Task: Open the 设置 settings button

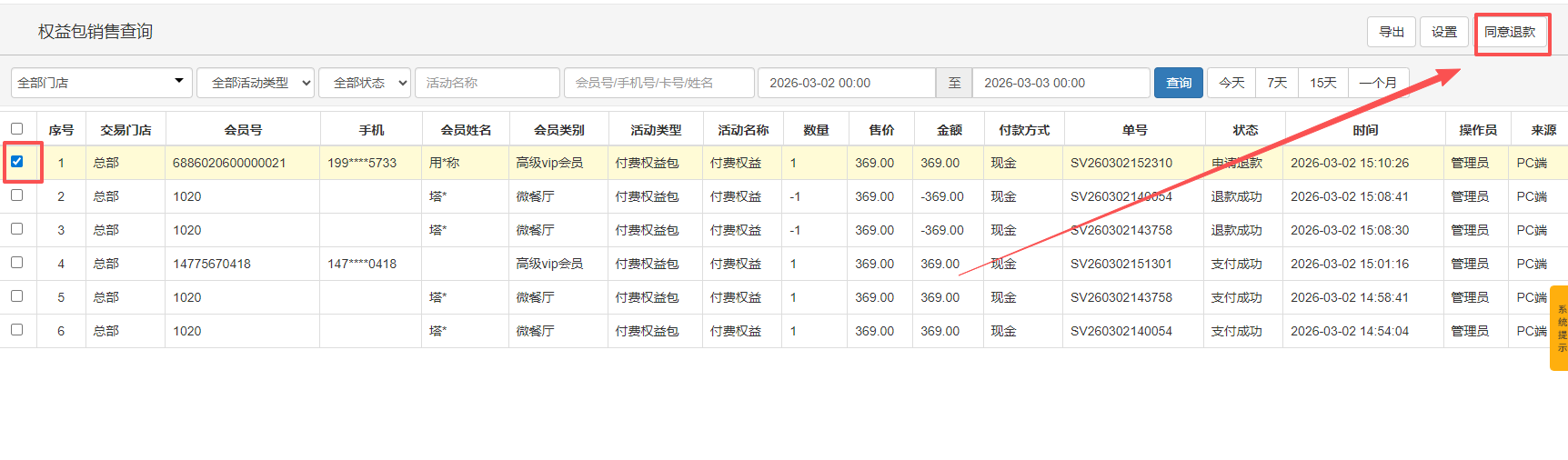Action: (1443, 32)
